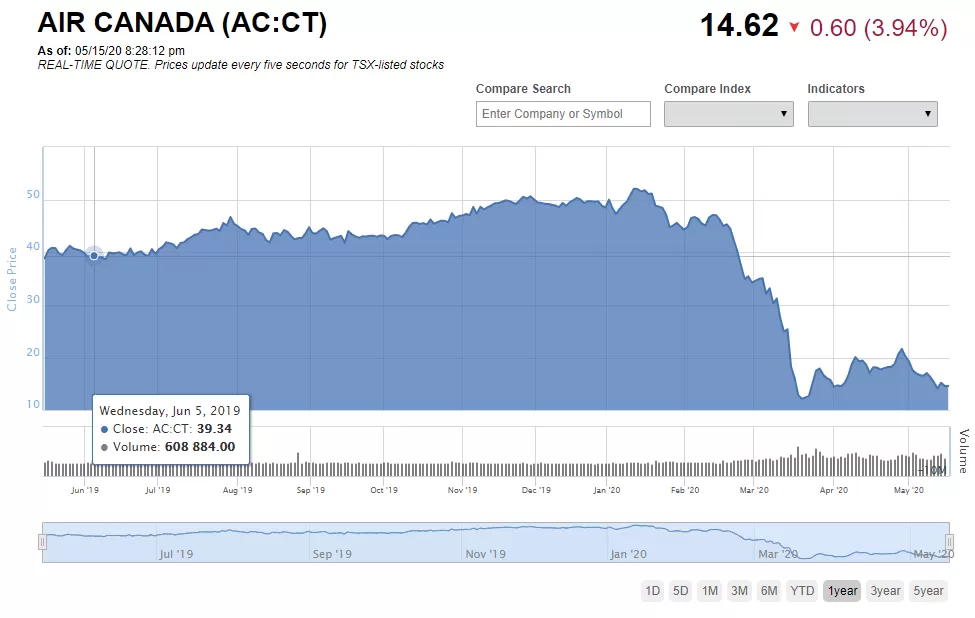Switch chart to 1M range
This screenshot has height=618, width=975.
[709, 591]
